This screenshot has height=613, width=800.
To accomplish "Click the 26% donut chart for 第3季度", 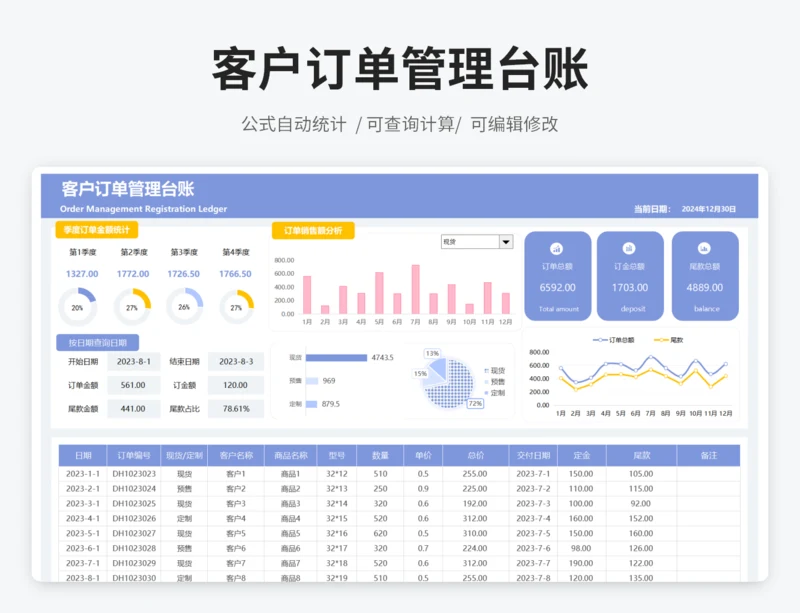I will (185, 306).
